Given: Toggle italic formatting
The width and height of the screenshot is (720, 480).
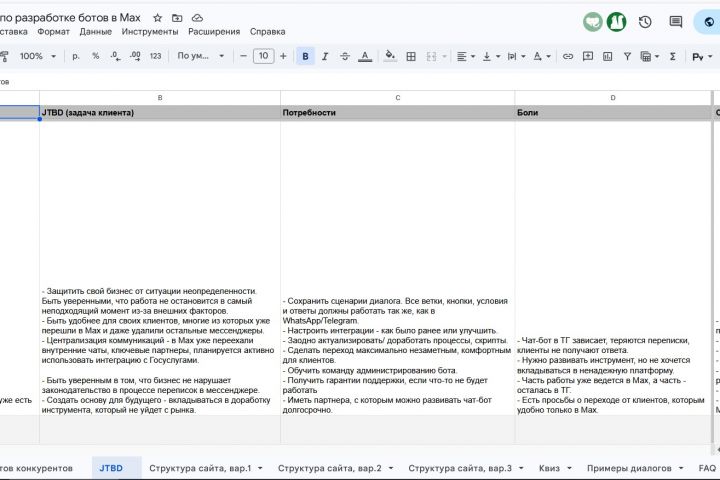Looking at the screenshot, I should tap(325, 56).
